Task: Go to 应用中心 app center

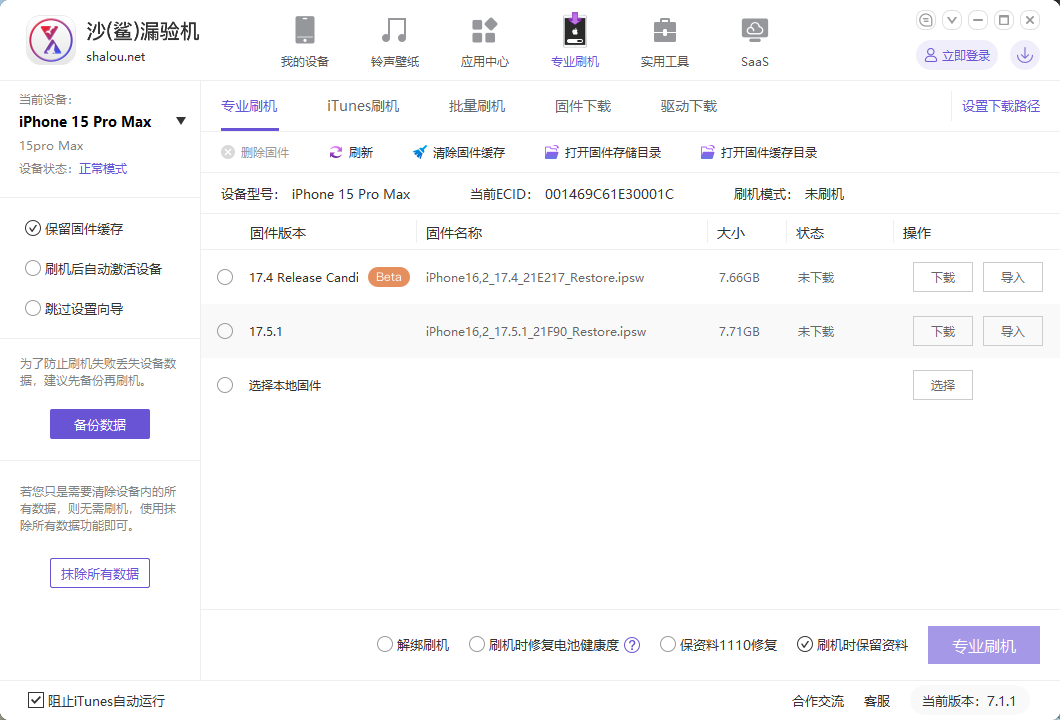Action: tap(485, 41)
